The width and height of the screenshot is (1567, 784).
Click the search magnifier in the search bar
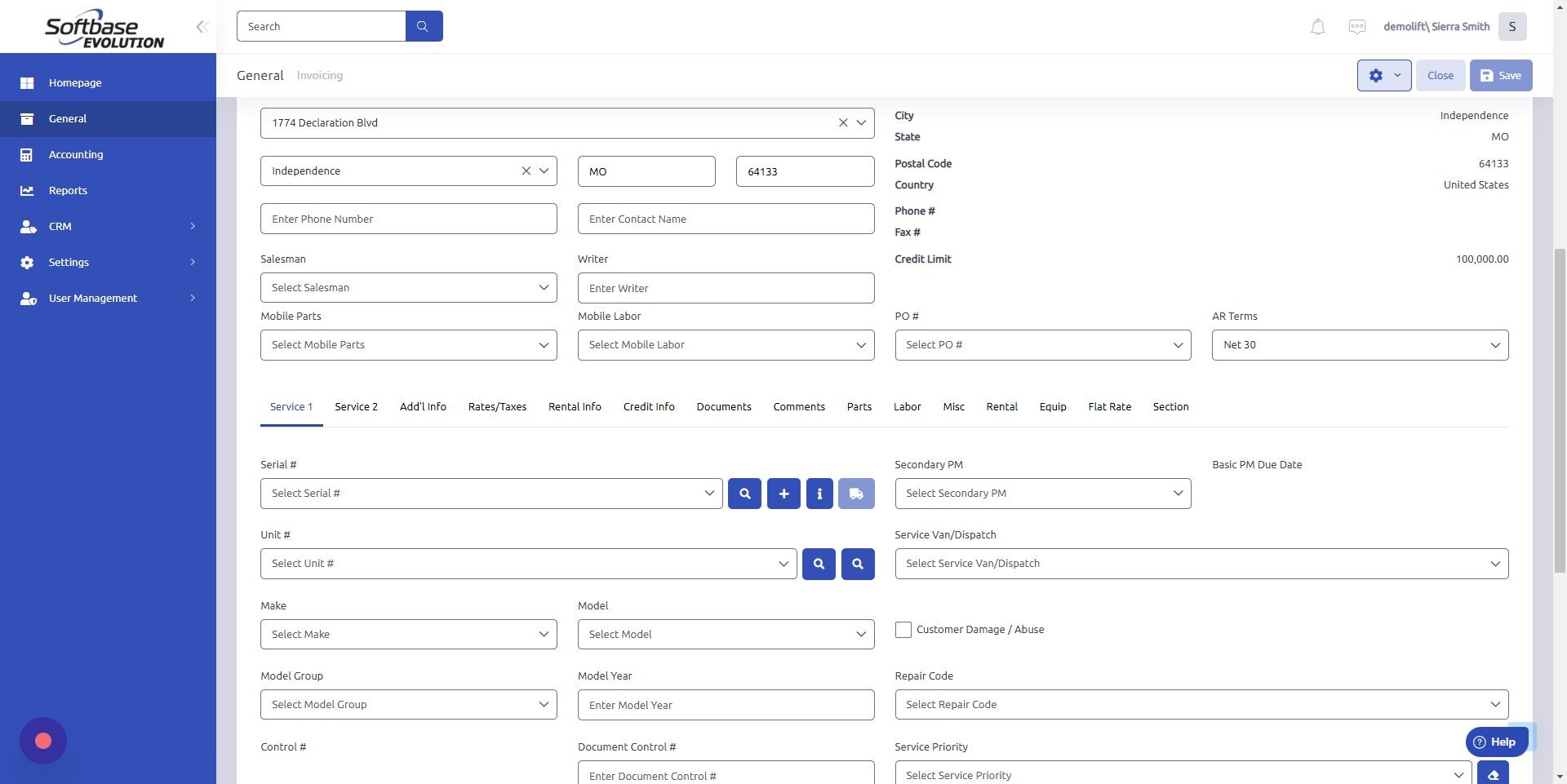click(x=423, y=25)
